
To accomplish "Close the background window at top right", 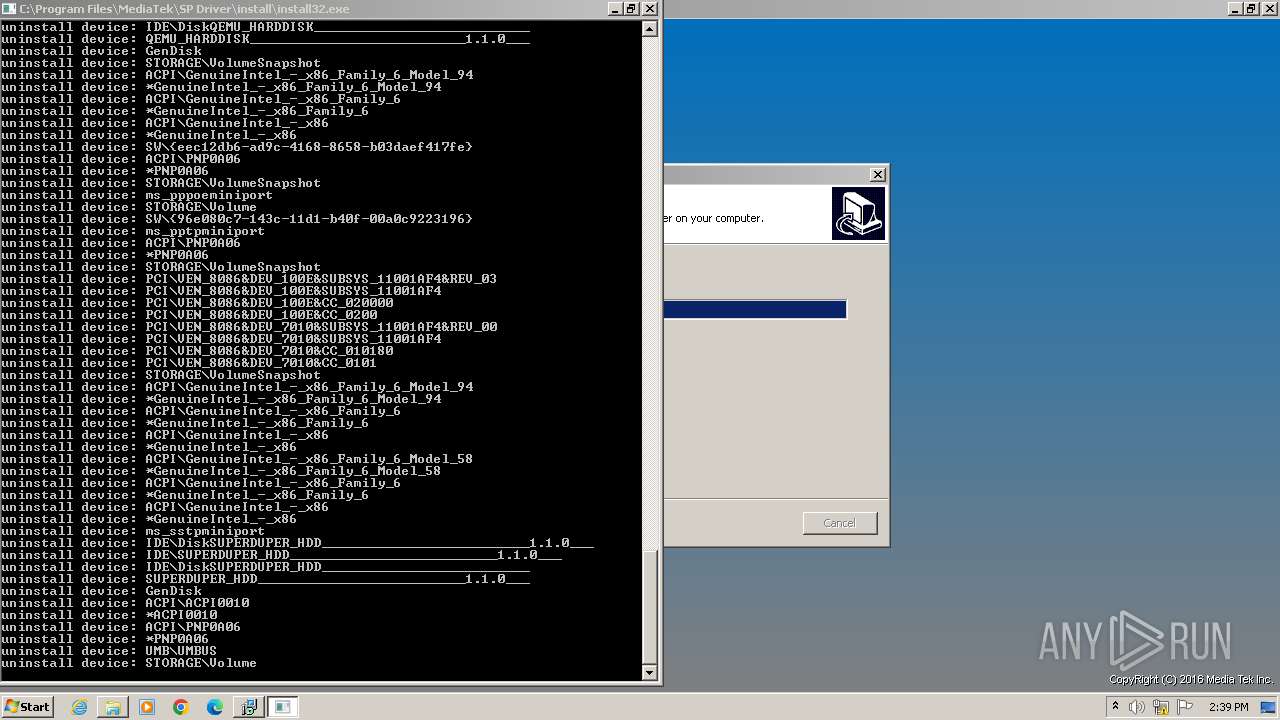I will [x=1270, y=8].
